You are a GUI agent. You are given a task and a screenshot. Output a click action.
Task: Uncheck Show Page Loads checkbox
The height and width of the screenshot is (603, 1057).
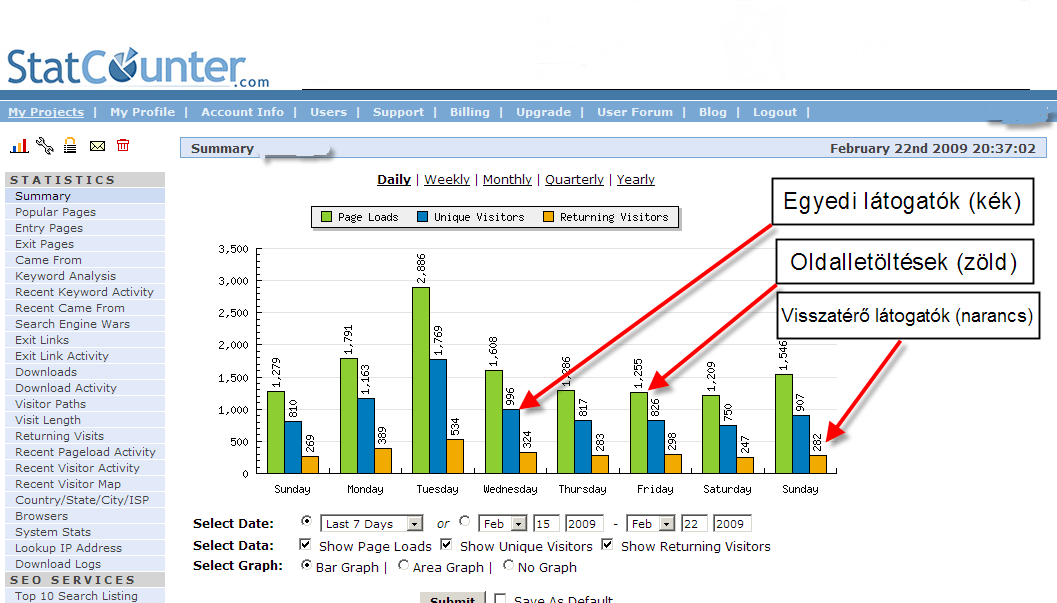point(305,544)
